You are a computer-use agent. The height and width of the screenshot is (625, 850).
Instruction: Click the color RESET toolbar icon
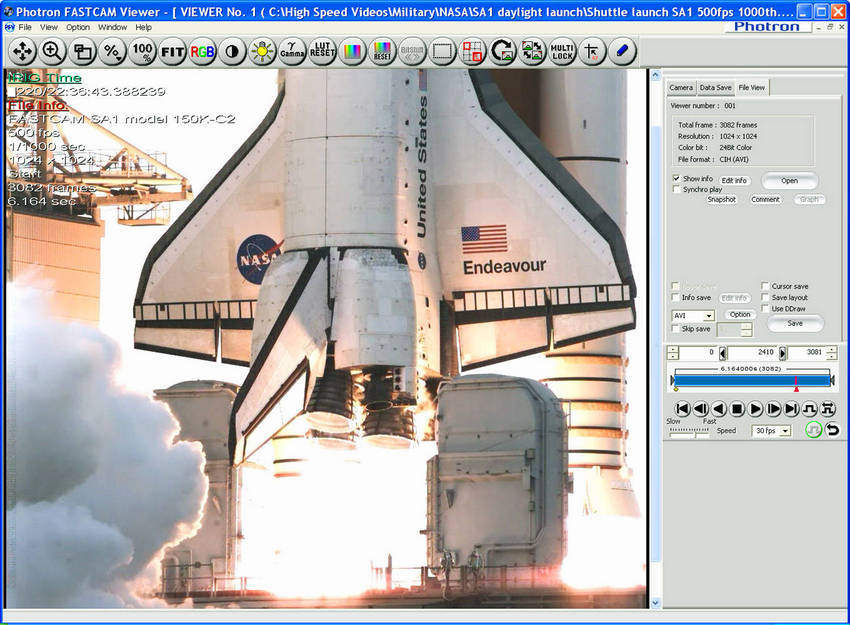(x=382, y=52)
